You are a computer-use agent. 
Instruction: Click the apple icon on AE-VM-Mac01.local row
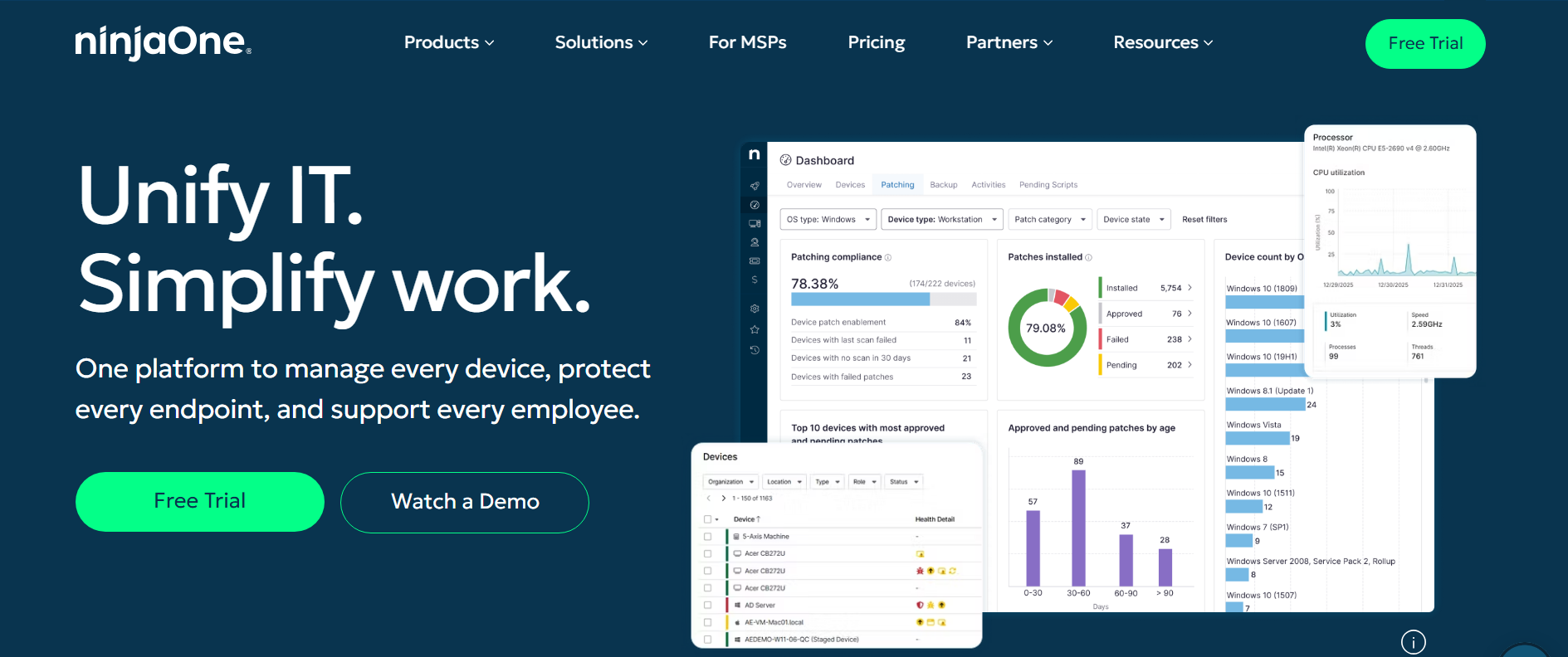(737, 622)
